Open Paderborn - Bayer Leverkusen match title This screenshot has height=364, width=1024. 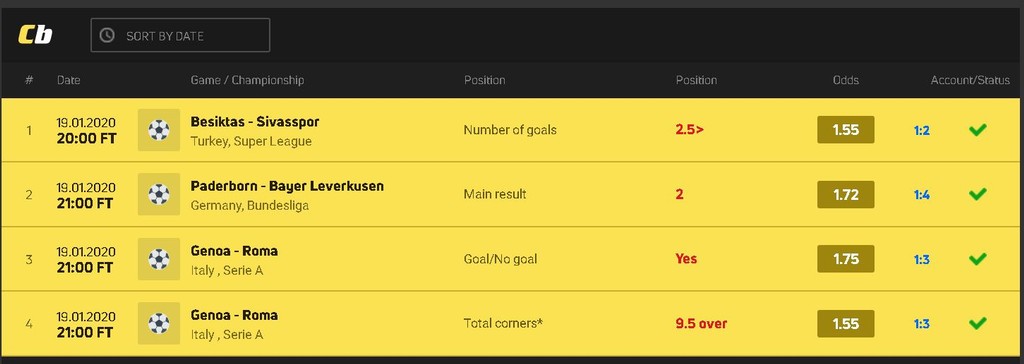[x=287, y=186]
